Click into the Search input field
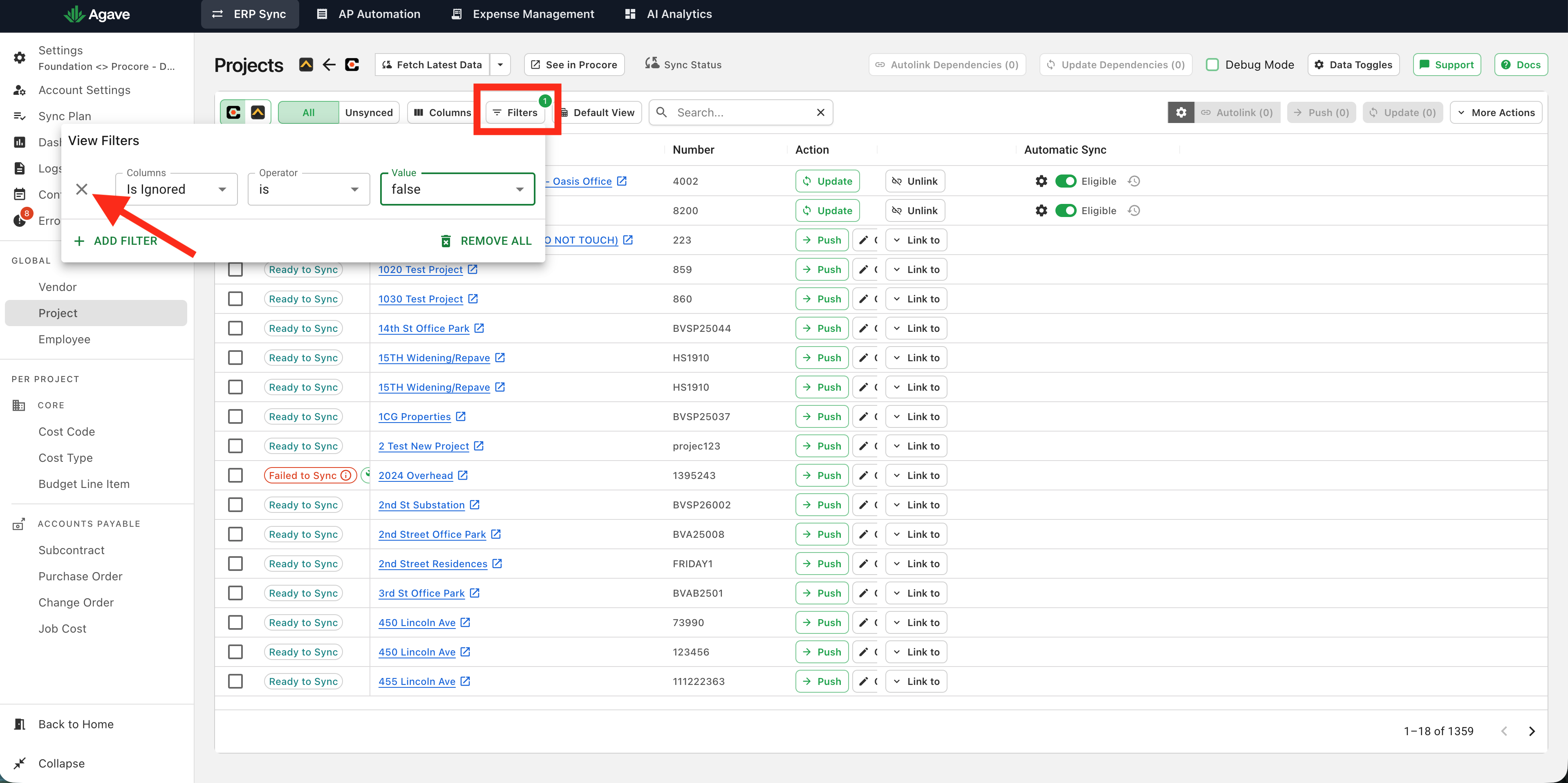This screenshot has height=783, width=1568. 742,112
